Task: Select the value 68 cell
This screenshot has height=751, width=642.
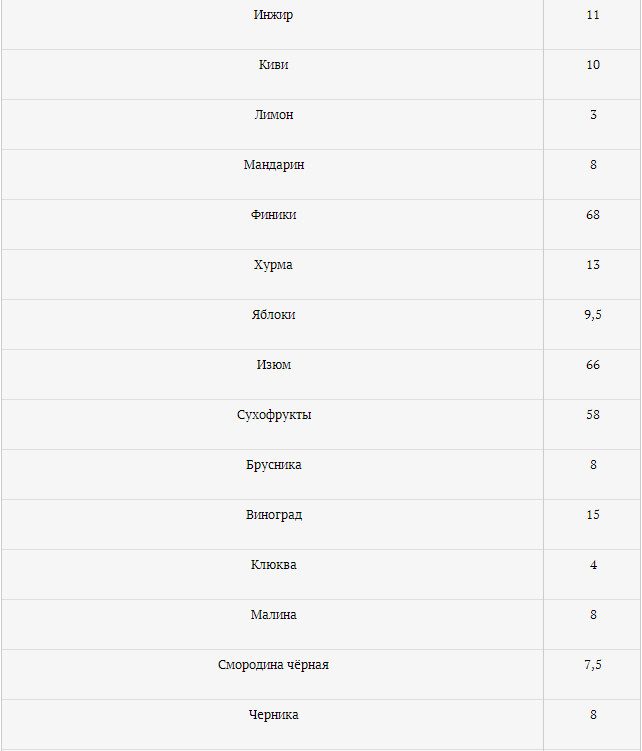Action: pos(593,215)
